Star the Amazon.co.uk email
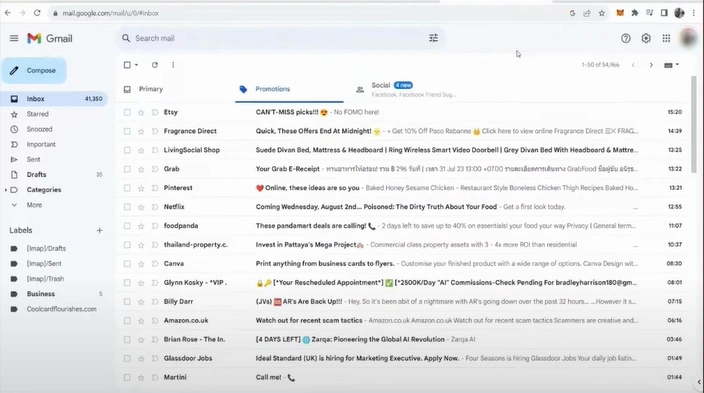Viewport: 704px width, 393px height. (x=141, y=321)
